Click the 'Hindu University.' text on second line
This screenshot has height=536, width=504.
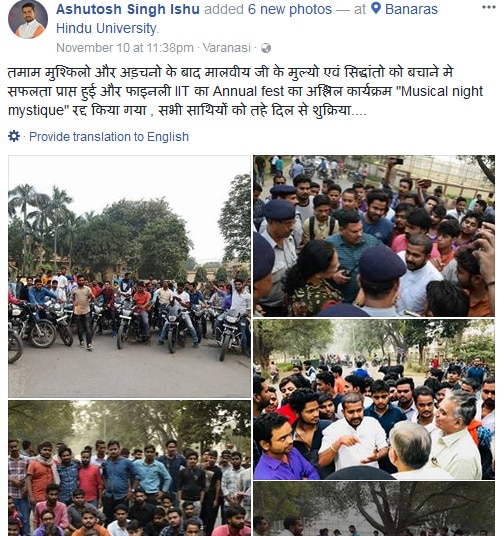[107, 28]
